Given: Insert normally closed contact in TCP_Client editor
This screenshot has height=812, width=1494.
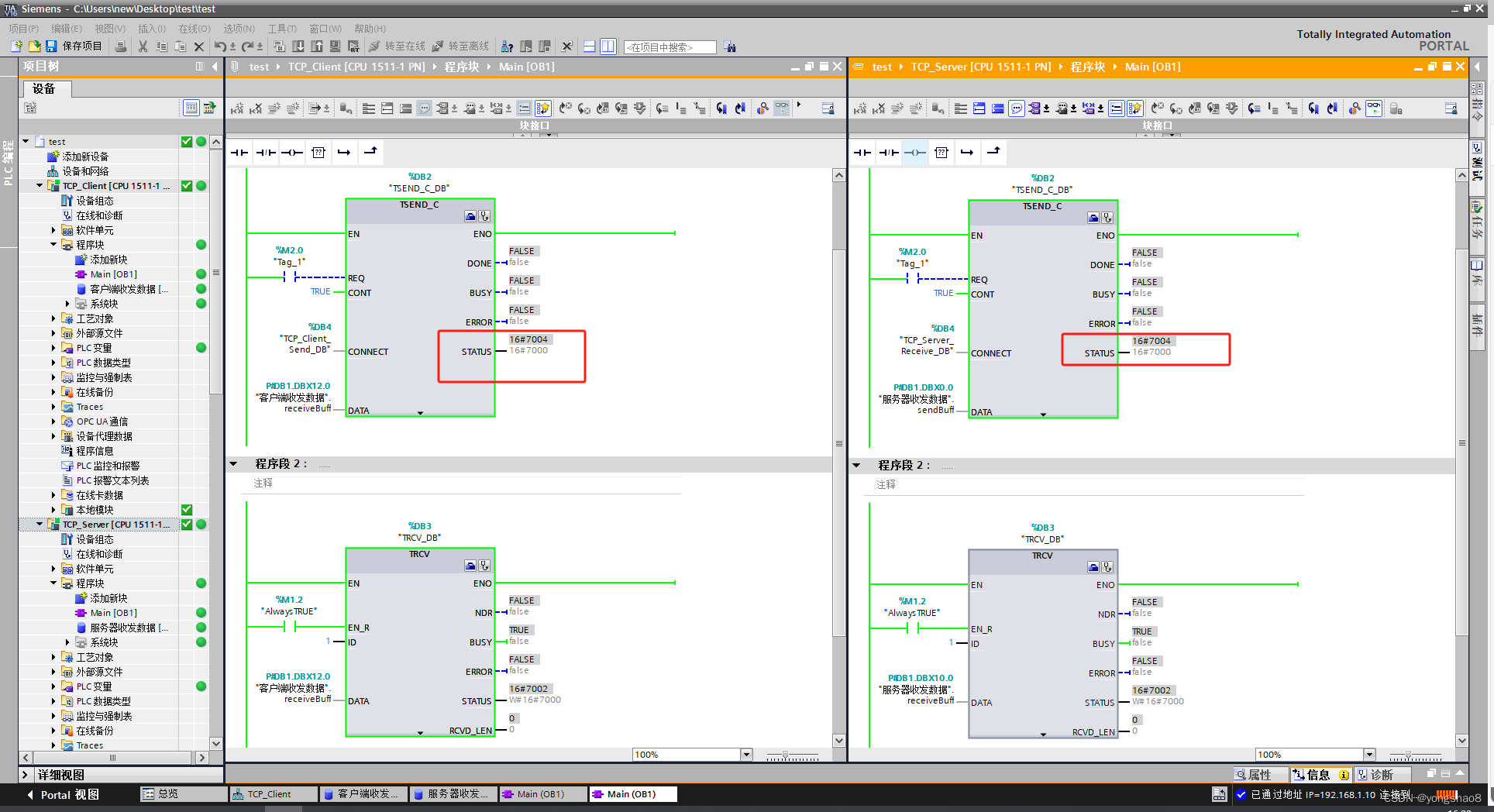Looking at the screenshot, I should tap(266, 153).
